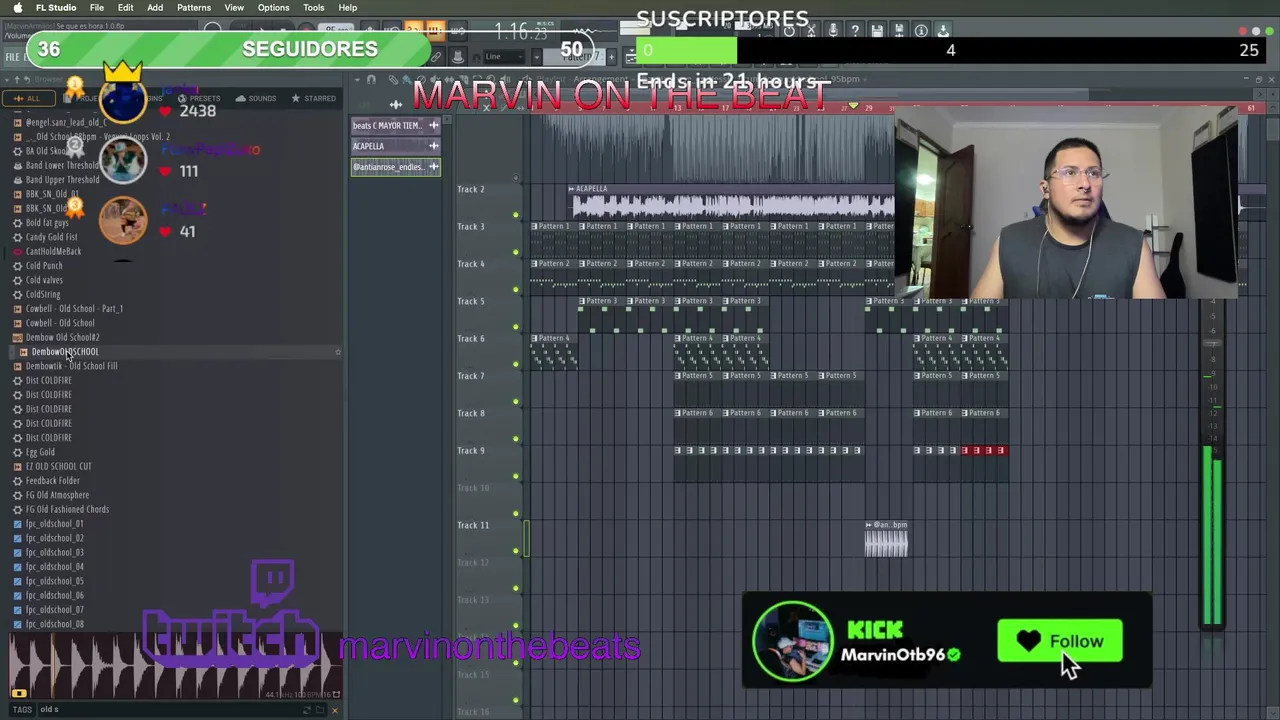
Task: Toggle mute on Track 7
Action: click(516, 401)
